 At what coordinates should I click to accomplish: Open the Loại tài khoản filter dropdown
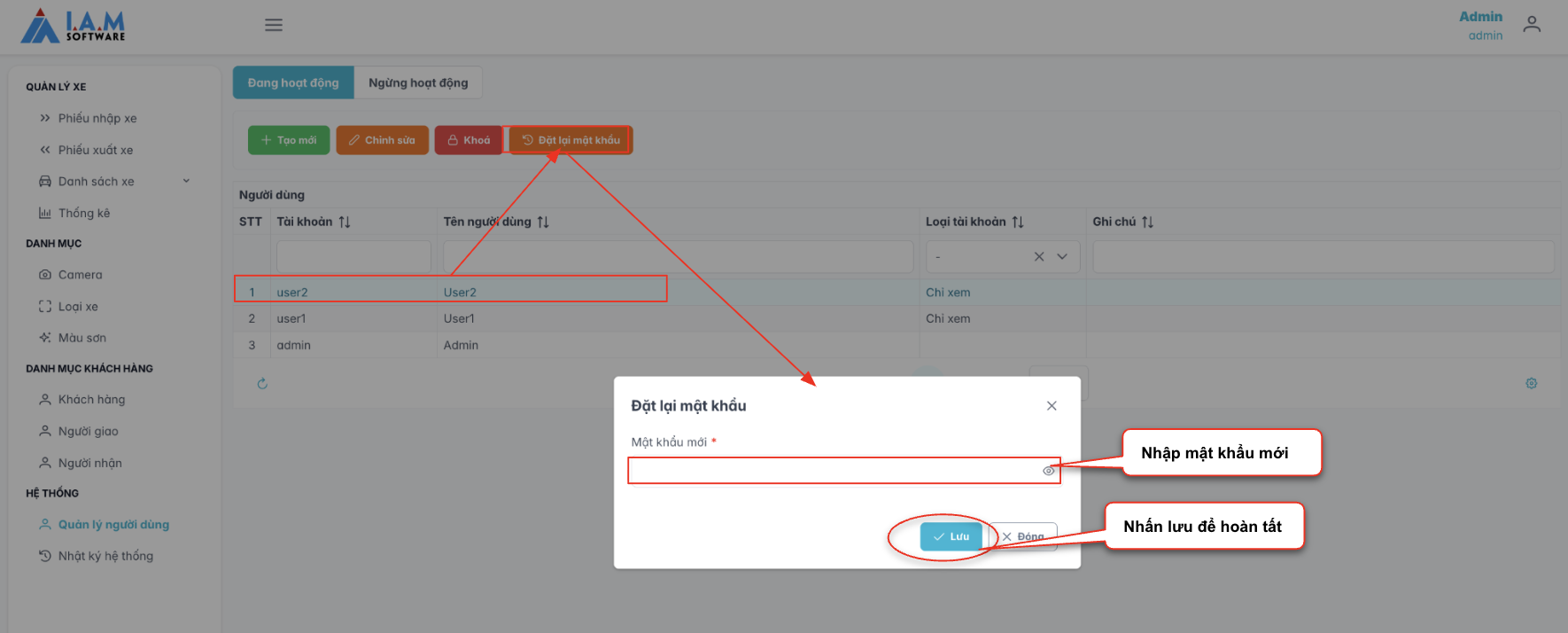1062,257
